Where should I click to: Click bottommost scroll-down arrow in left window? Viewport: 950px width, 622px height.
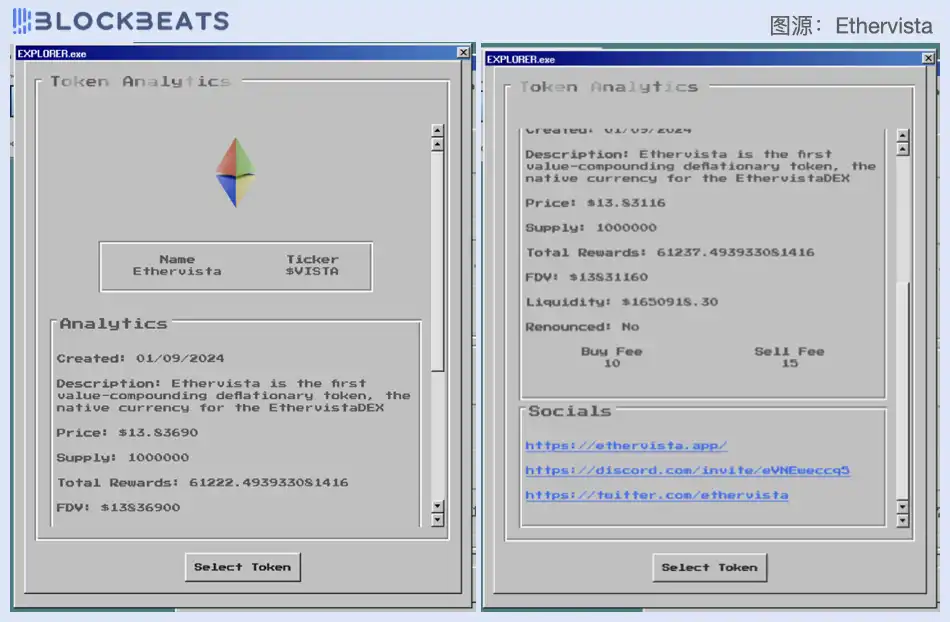pos(437,520)
